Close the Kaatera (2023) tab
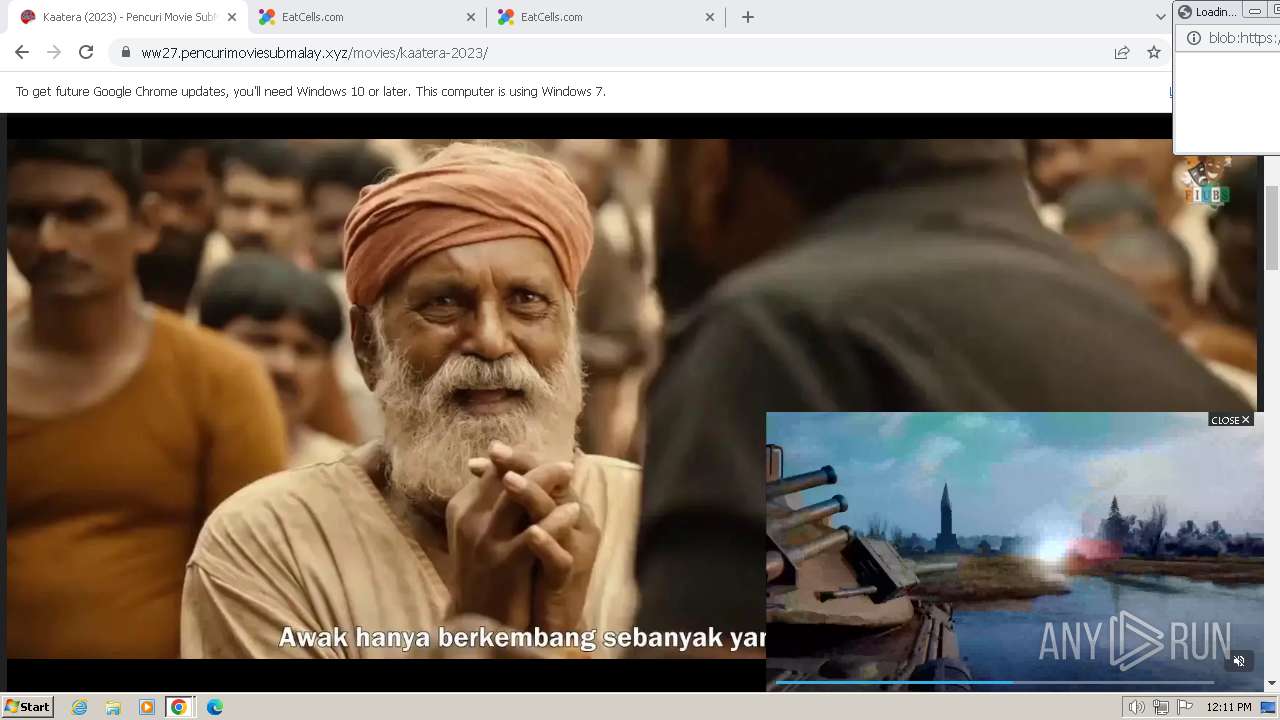The image size is (1280, 720). pos(232,17)
